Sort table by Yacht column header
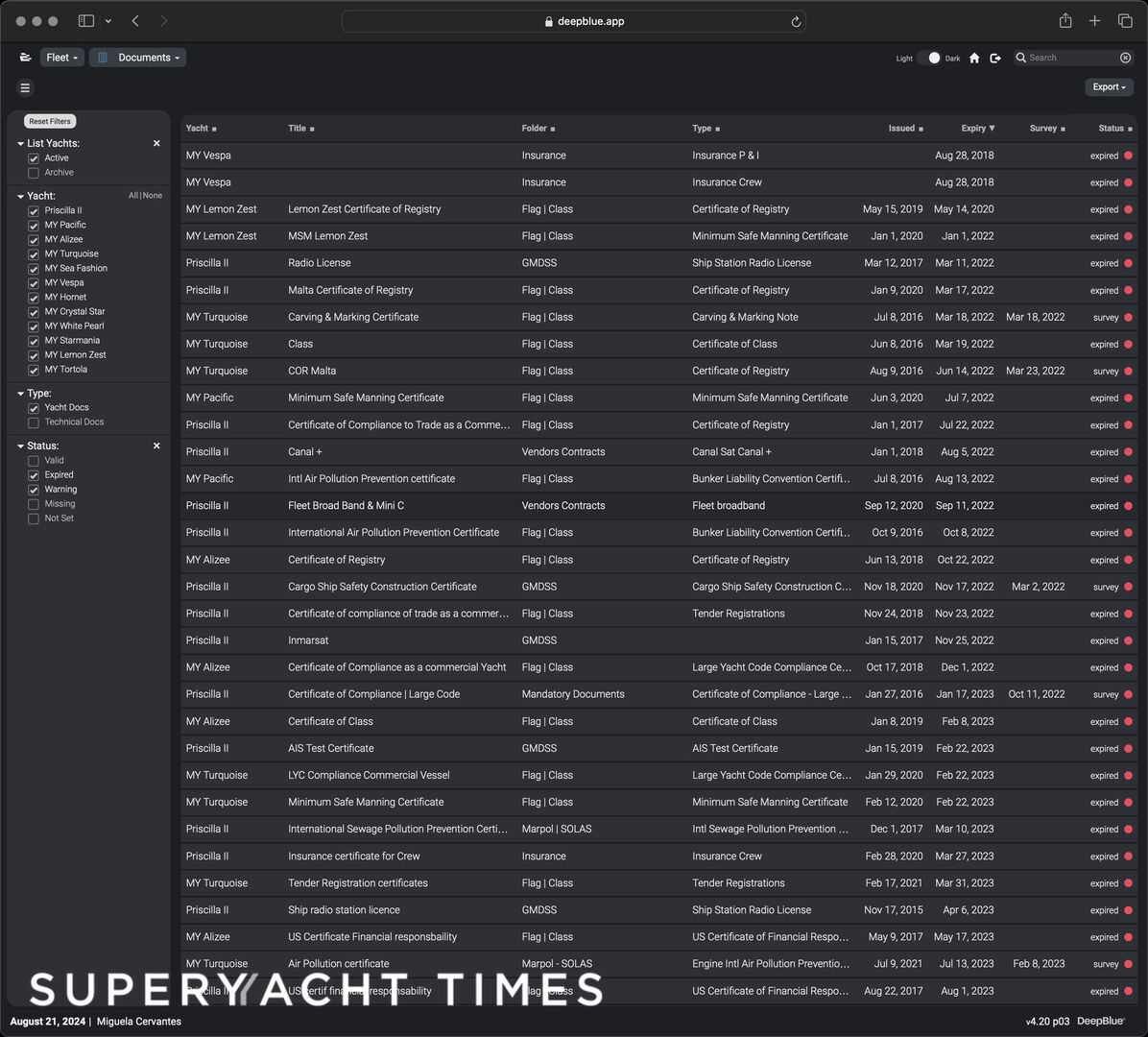The height and width of the screenshot is (1037, 1148). [x=197, y=128]
